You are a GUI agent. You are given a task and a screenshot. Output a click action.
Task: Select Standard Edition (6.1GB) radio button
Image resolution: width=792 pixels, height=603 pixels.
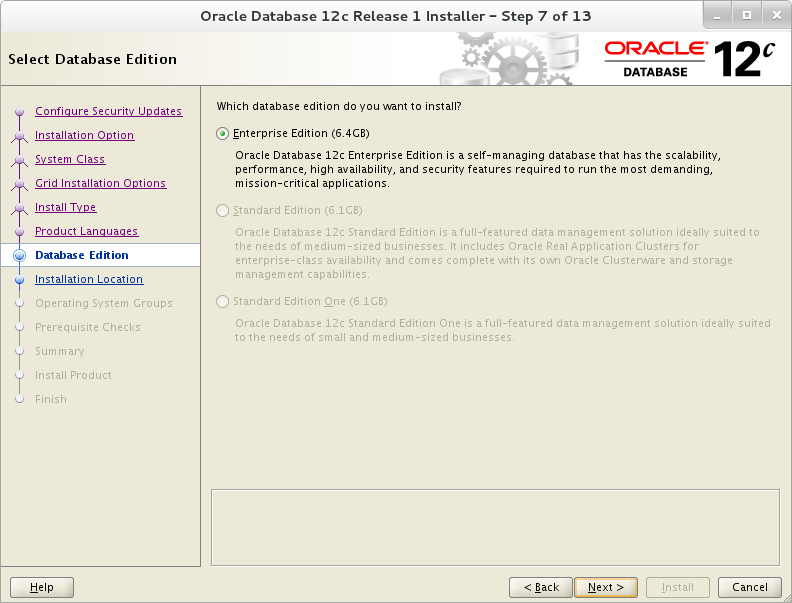point(222,210)
